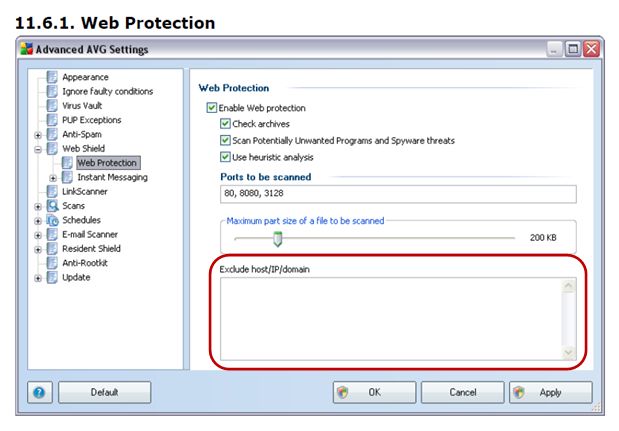Click the LinkScanner page icon
619x431 pixels.
pyautogui.click(x=52, y=191)
